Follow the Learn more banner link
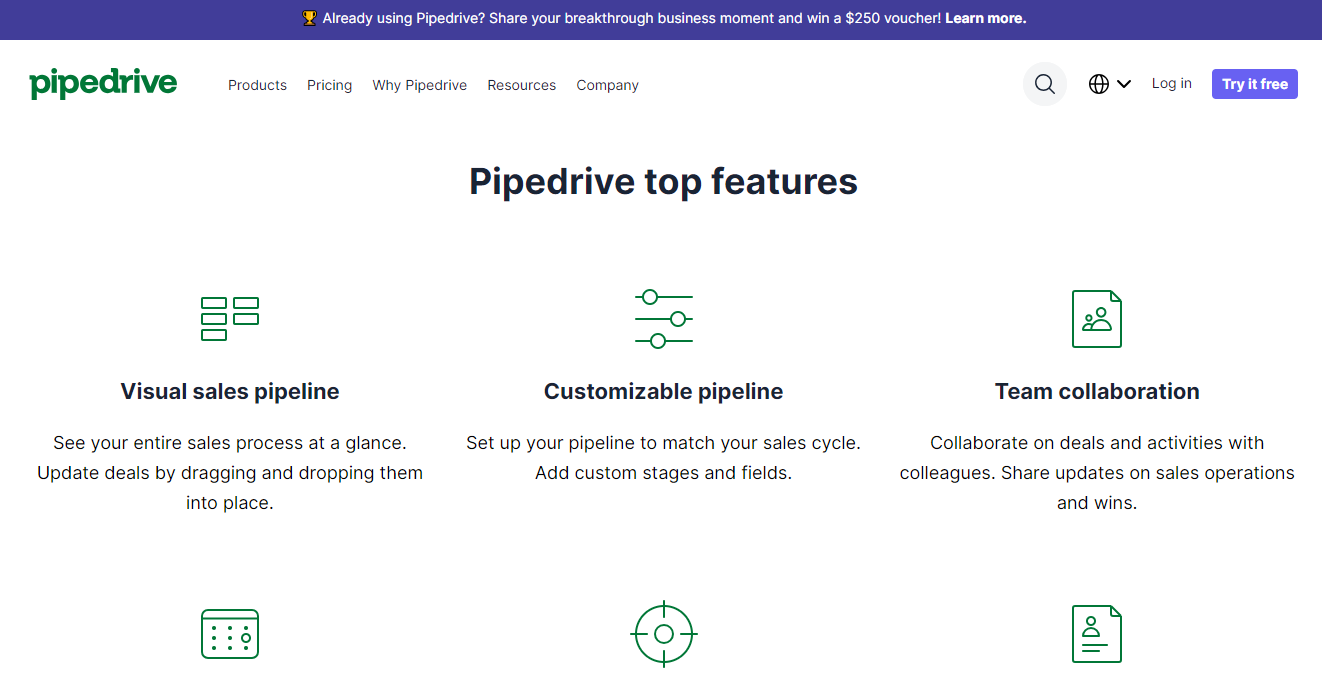This screenshot has width=1322, height=689. (985, 18)
